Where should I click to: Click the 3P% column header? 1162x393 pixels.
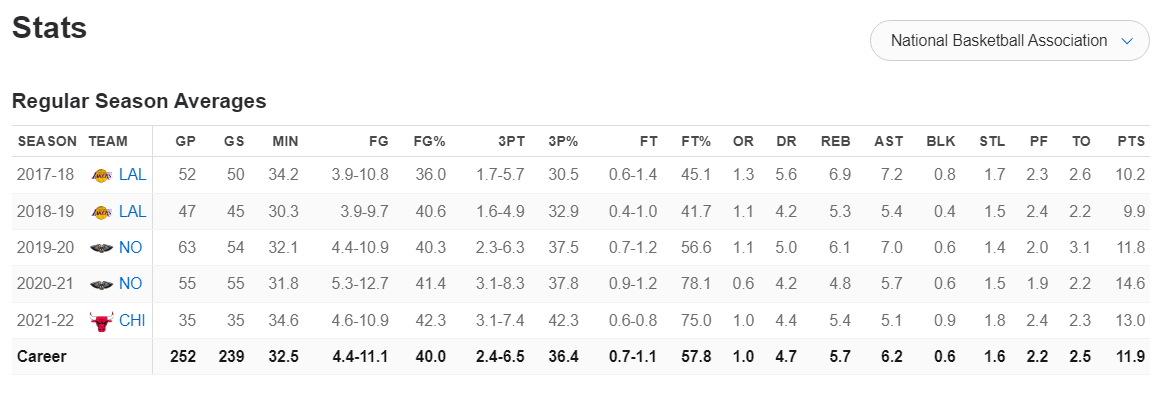coord(562,141)
